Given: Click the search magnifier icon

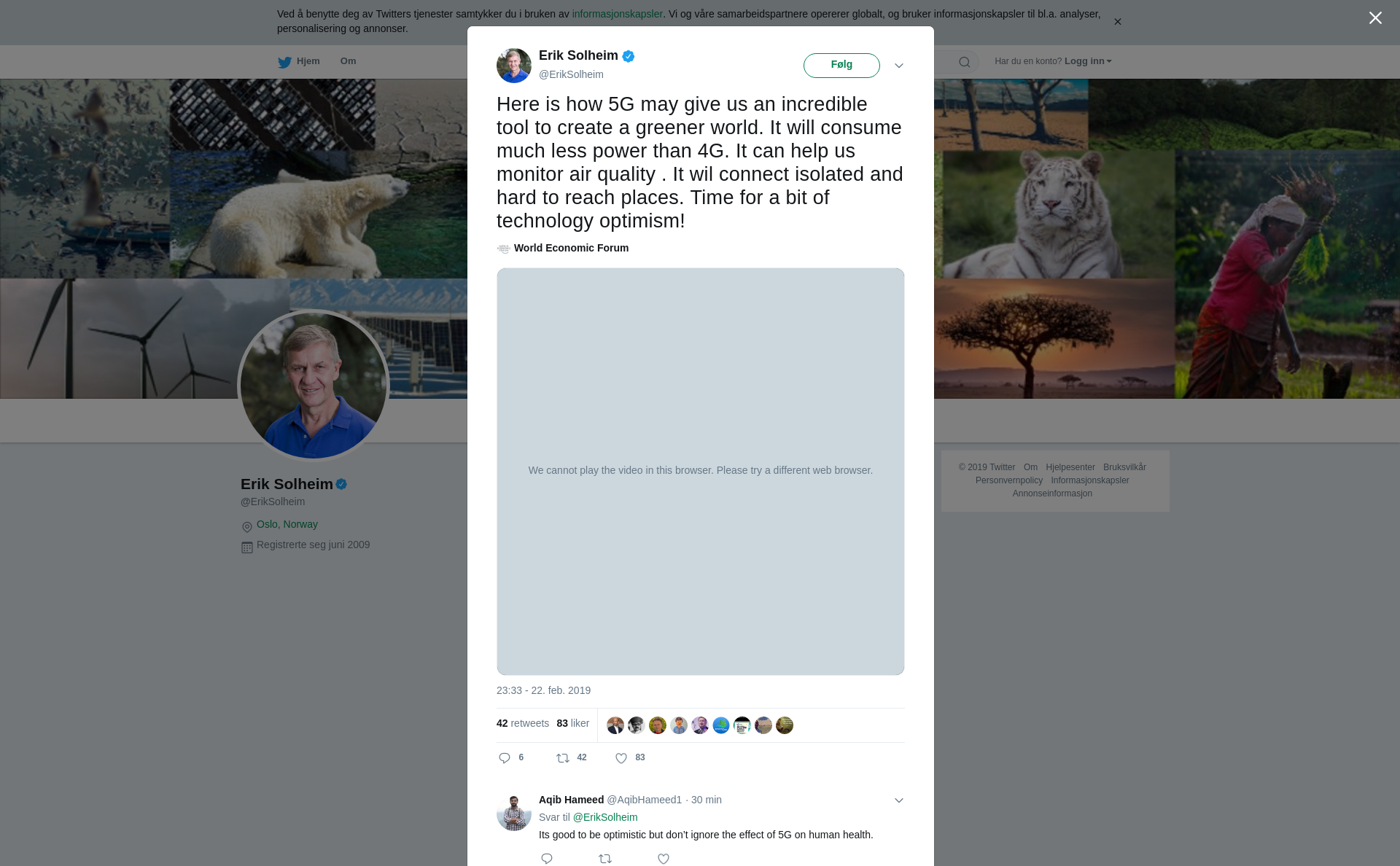Looking at the screenshot, I should pyautogui.click(x=965, y=62).
